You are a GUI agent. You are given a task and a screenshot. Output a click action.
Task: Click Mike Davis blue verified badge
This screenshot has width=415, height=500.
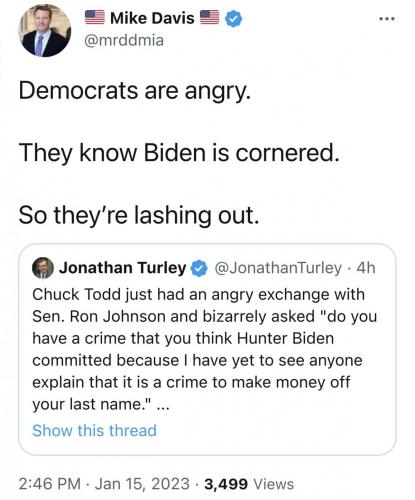(234, 18)
